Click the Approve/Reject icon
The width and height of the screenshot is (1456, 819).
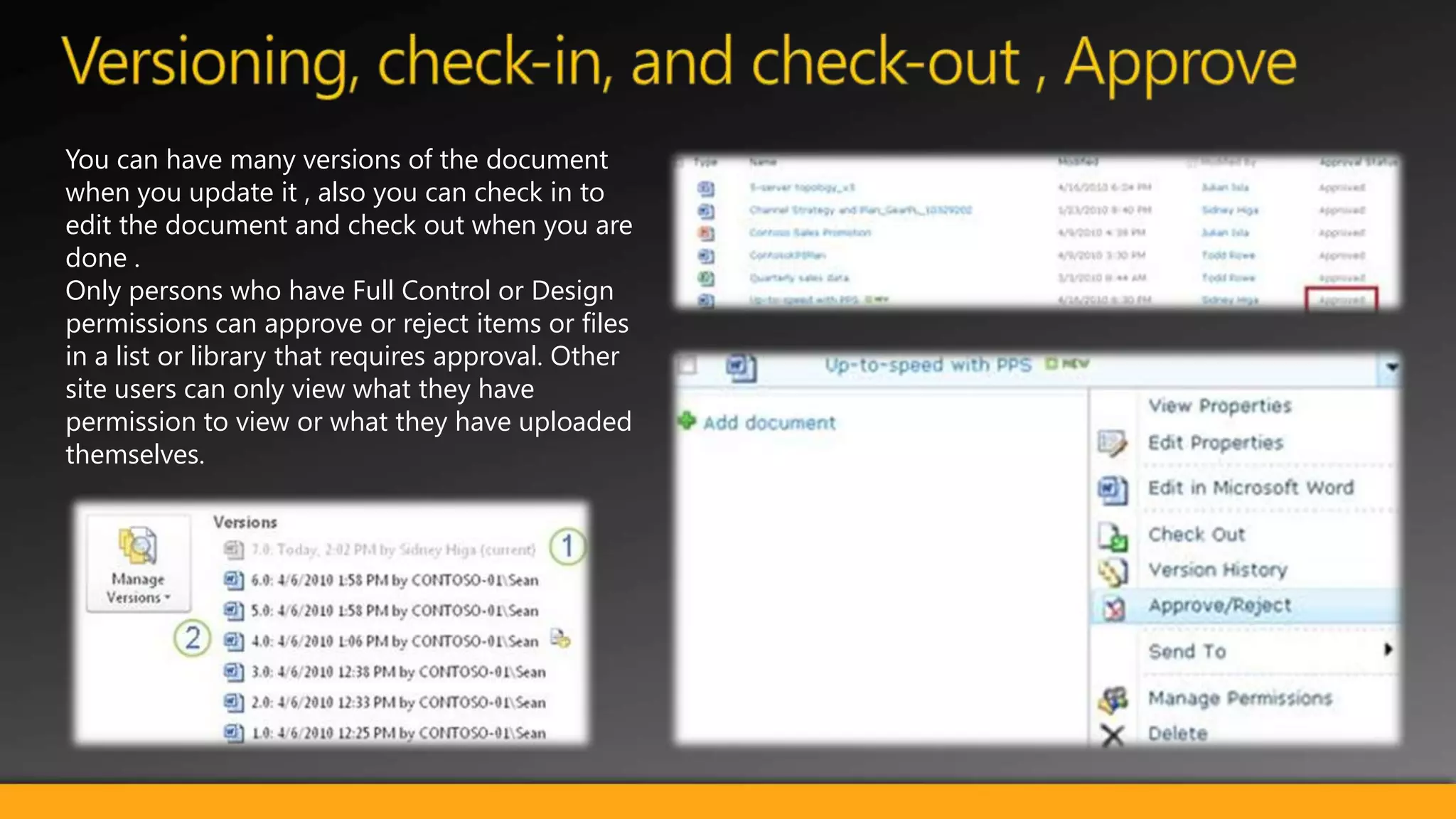[x=1114, y=609]
